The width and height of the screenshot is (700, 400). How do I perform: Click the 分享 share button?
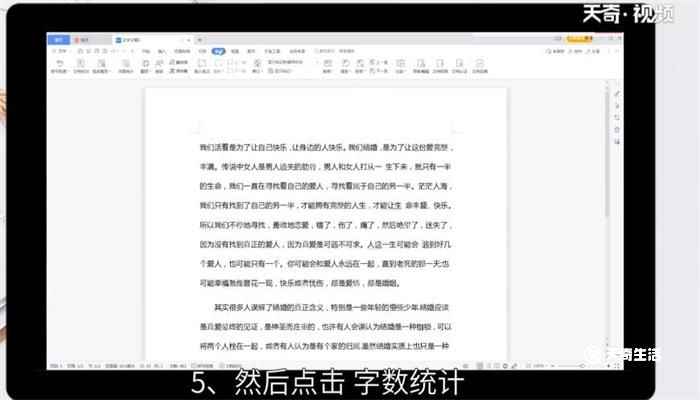click(x=594, y=51)
